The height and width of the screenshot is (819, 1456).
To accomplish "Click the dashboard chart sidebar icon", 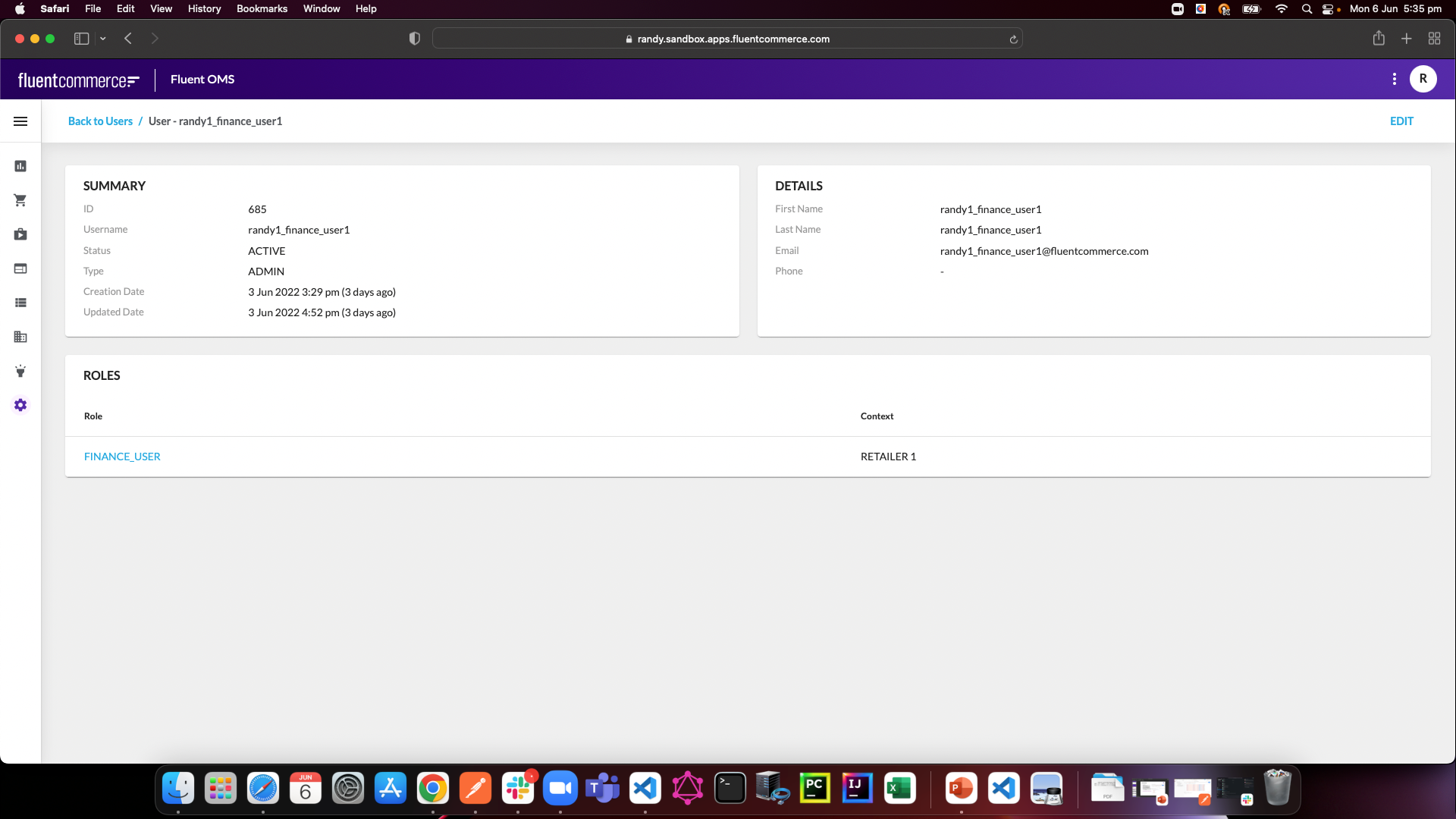I will click(20, 166).
